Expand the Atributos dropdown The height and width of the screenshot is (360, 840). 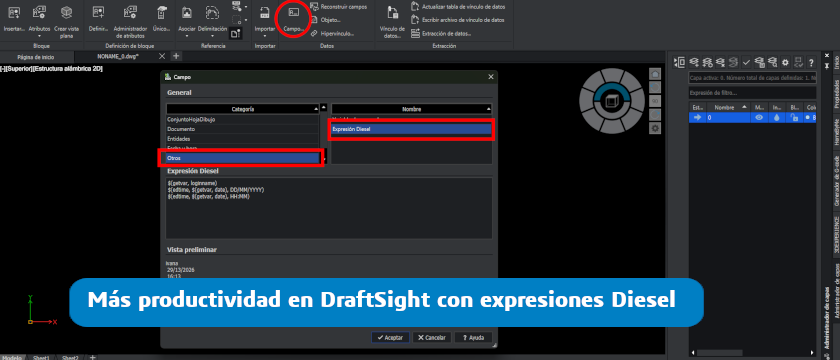[x=39, y=36]
